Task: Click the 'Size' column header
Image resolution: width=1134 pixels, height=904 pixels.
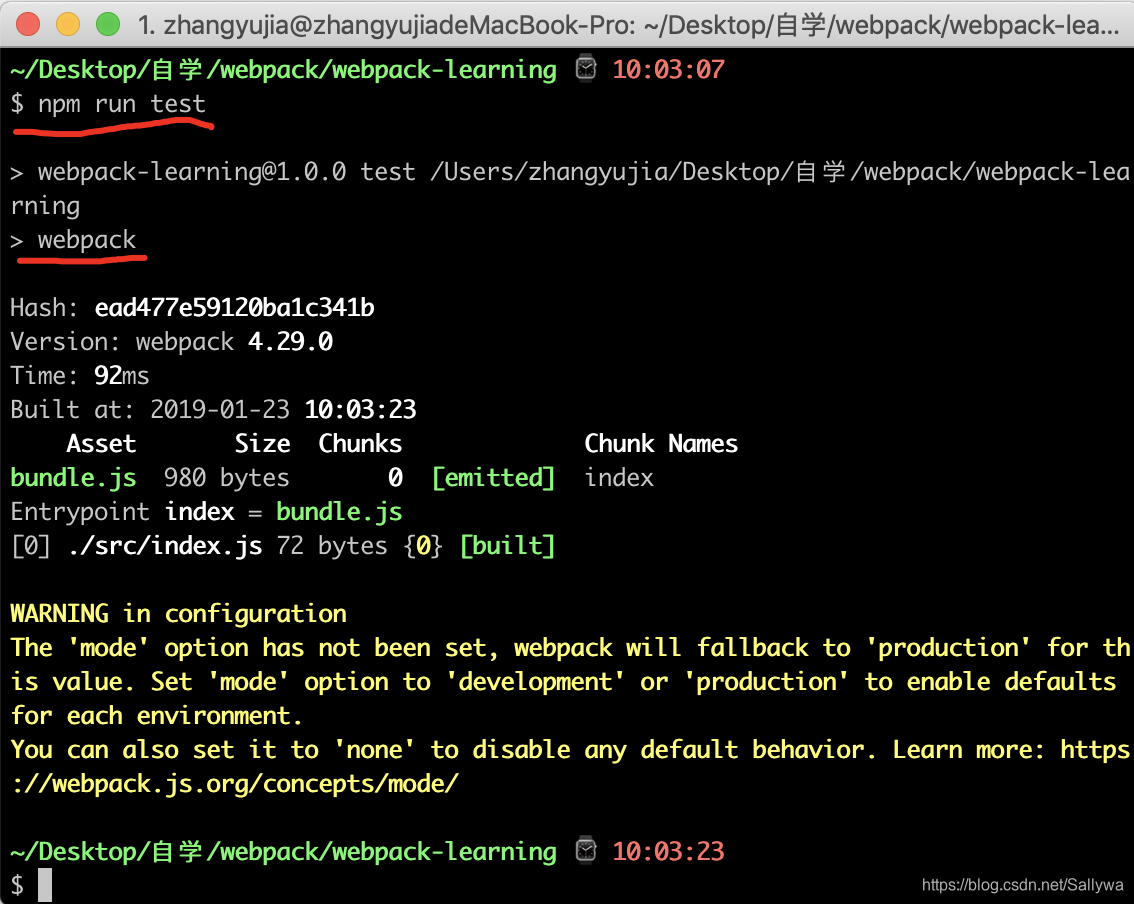Action: [x=263, y=443]
